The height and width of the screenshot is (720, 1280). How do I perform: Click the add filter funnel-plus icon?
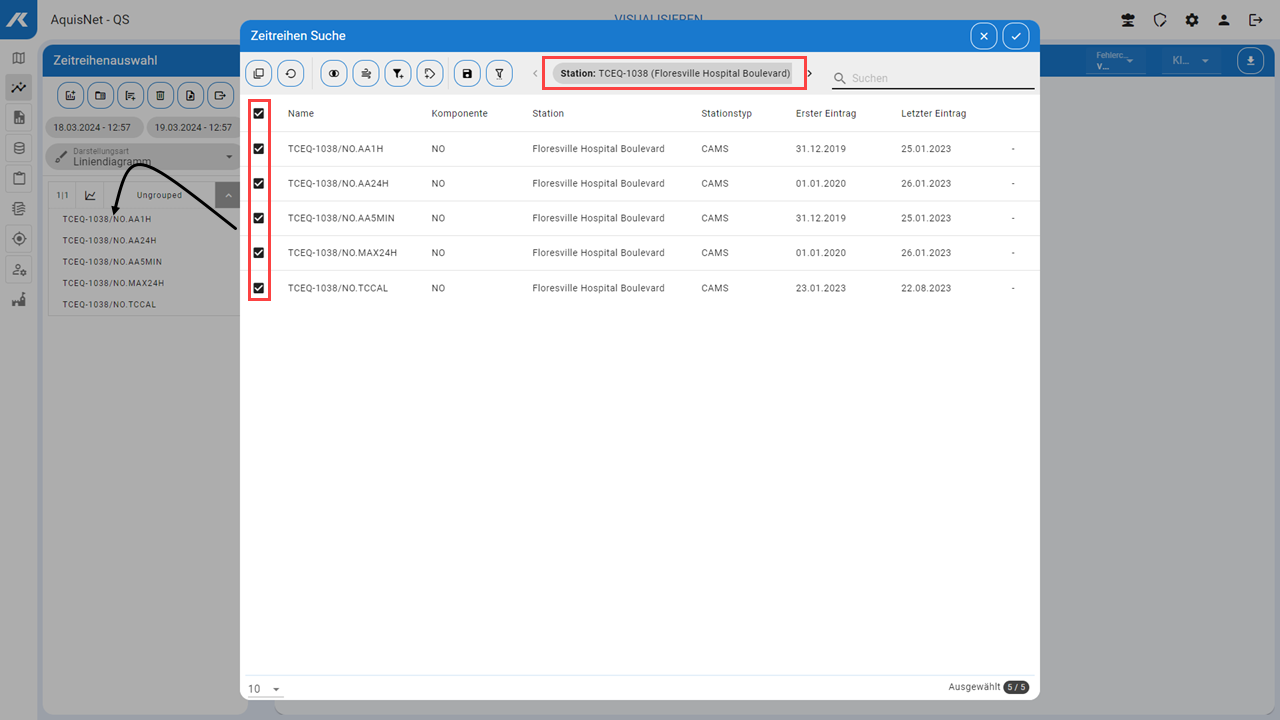point(398,73)
